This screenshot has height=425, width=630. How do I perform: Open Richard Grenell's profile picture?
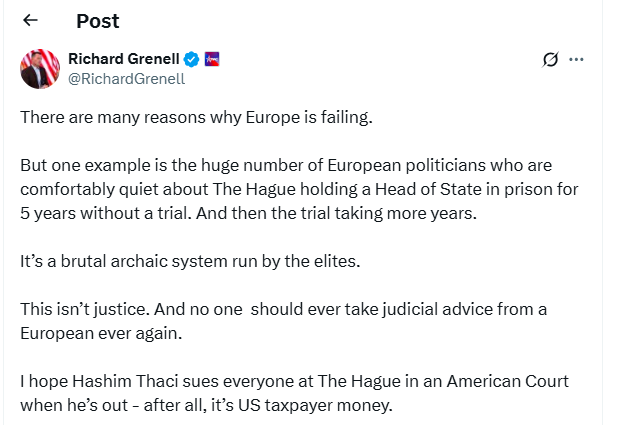click(40, 68)
